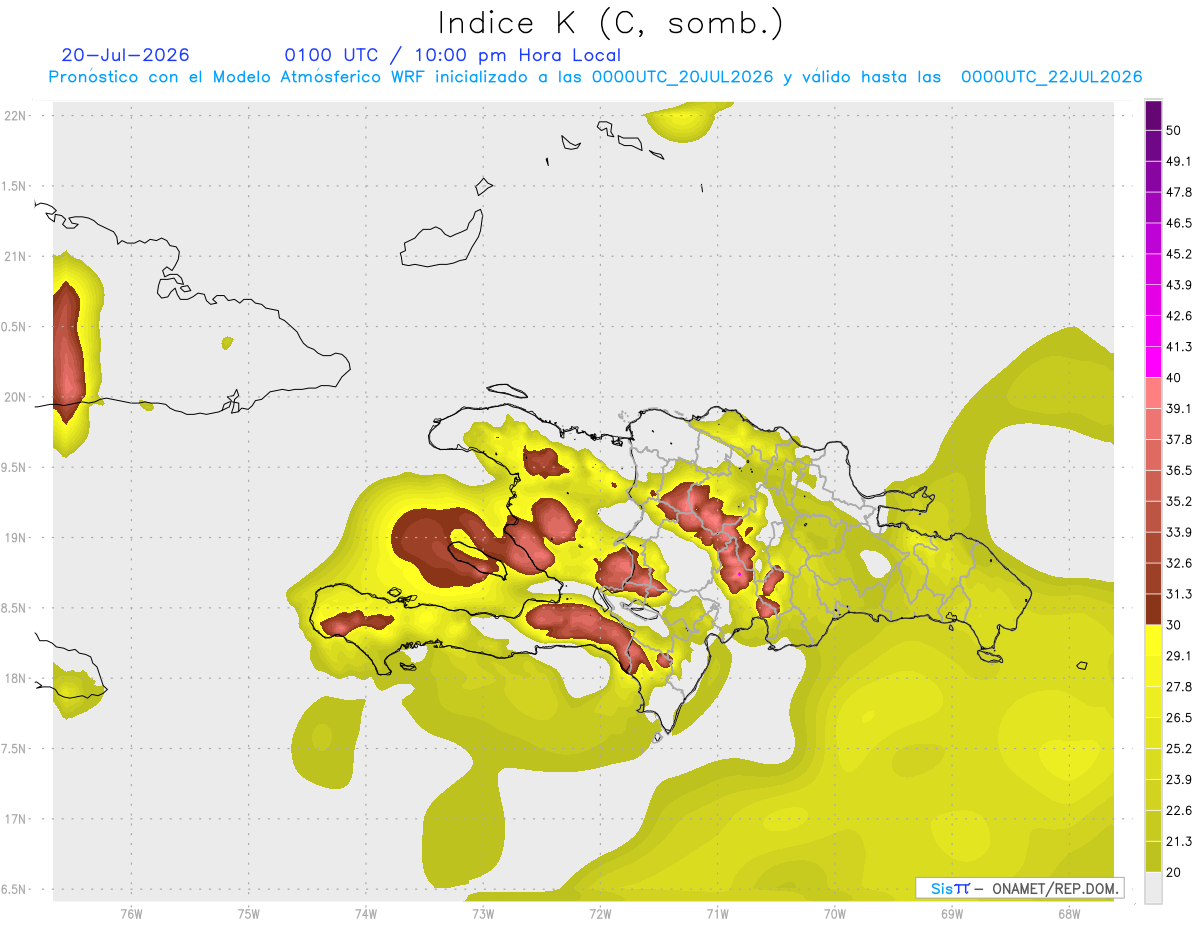Click the color scale value 25.2

pos(1179,748)
